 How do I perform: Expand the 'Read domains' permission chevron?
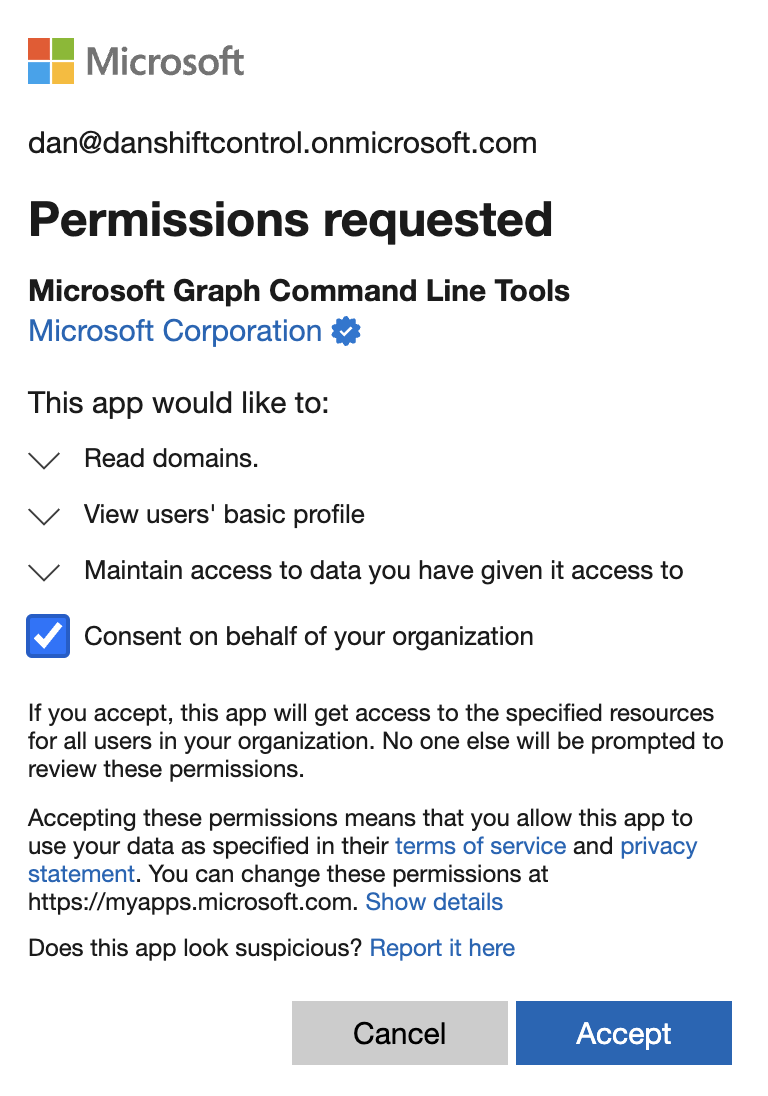[44, 459]
